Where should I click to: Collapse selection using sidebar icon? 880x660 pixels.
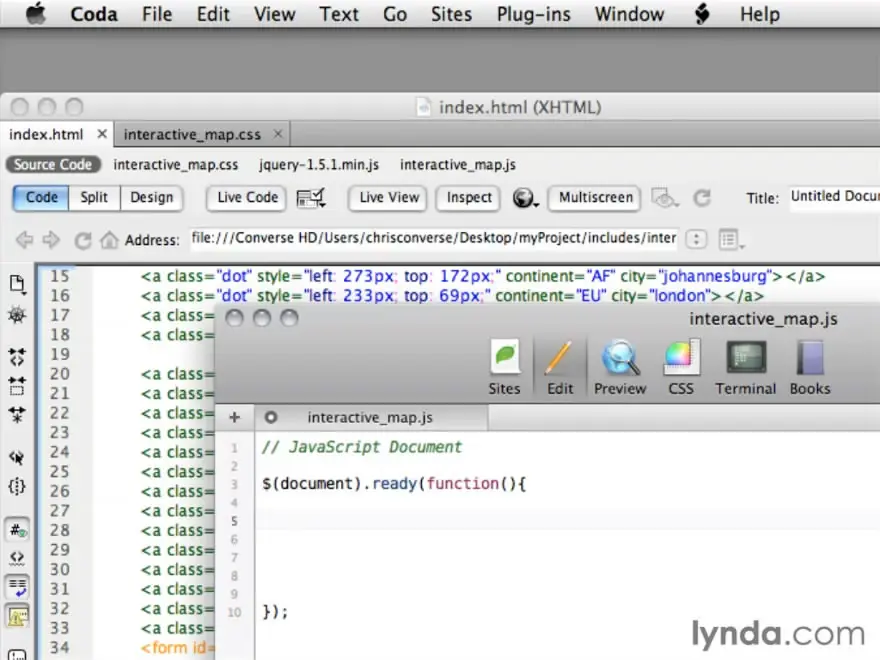17,386
